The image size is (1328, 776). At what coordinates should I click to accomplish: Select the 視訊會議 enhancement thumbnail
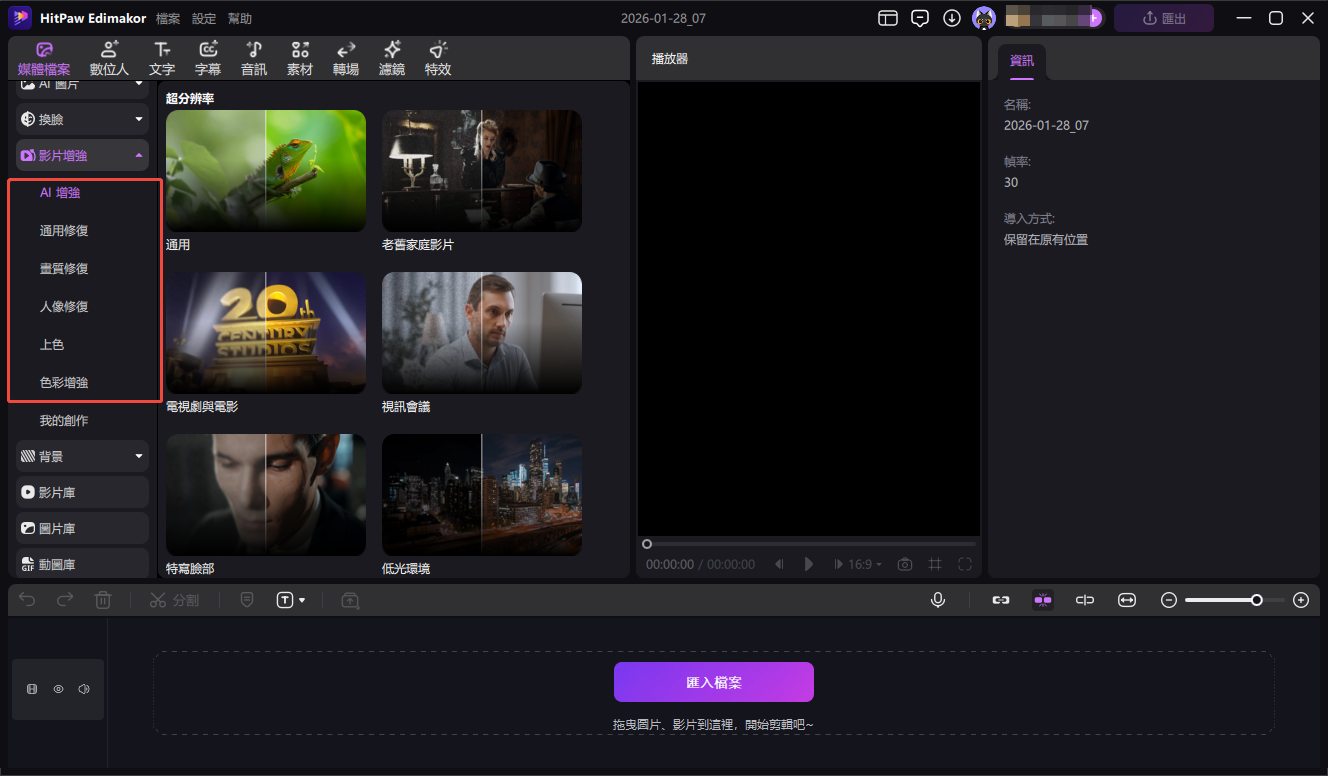pos(481,333)
